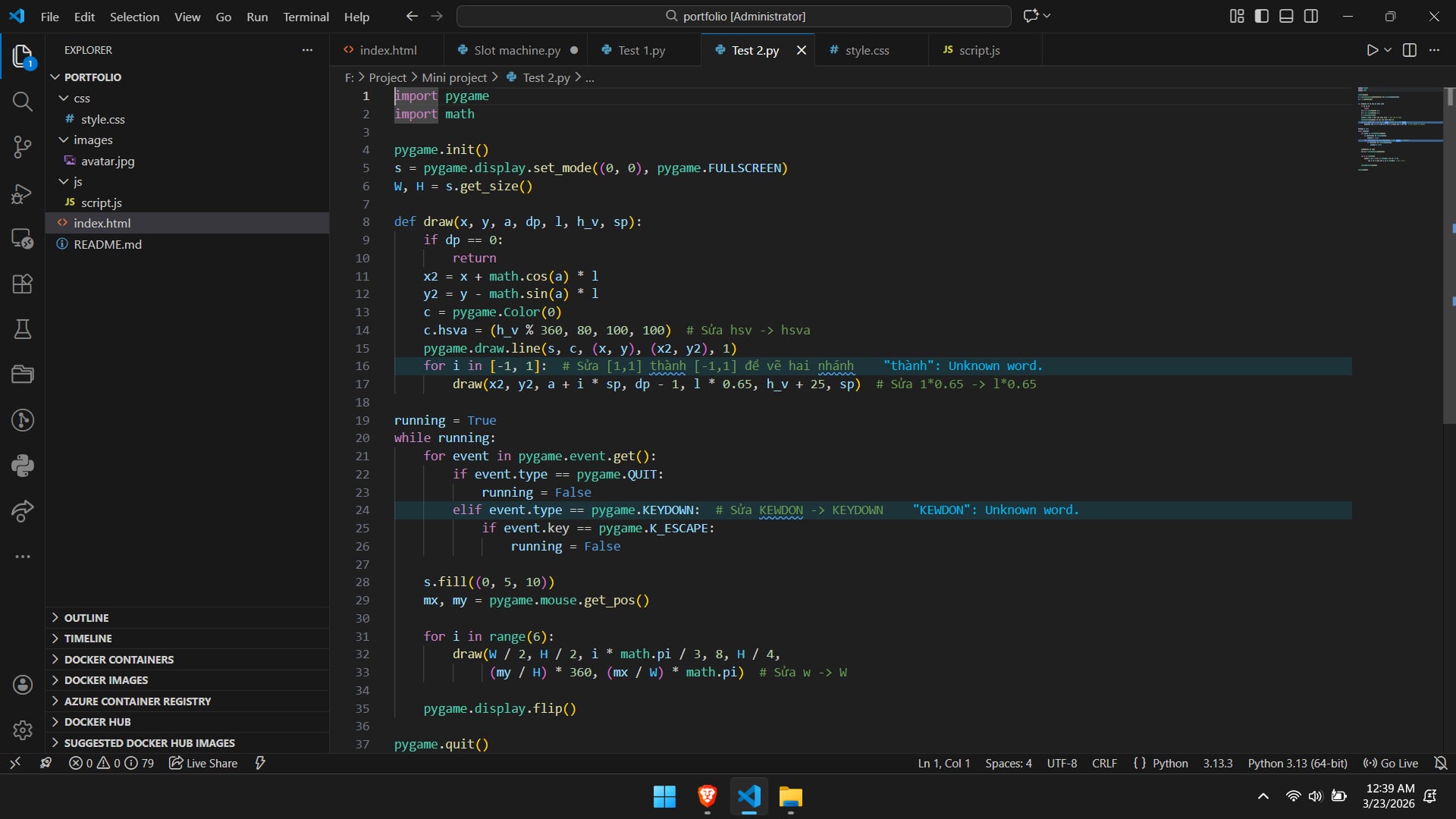Screen dimensions: 1456x819
Task: Open the Run and Debug view
Action: tap(23, 193)
